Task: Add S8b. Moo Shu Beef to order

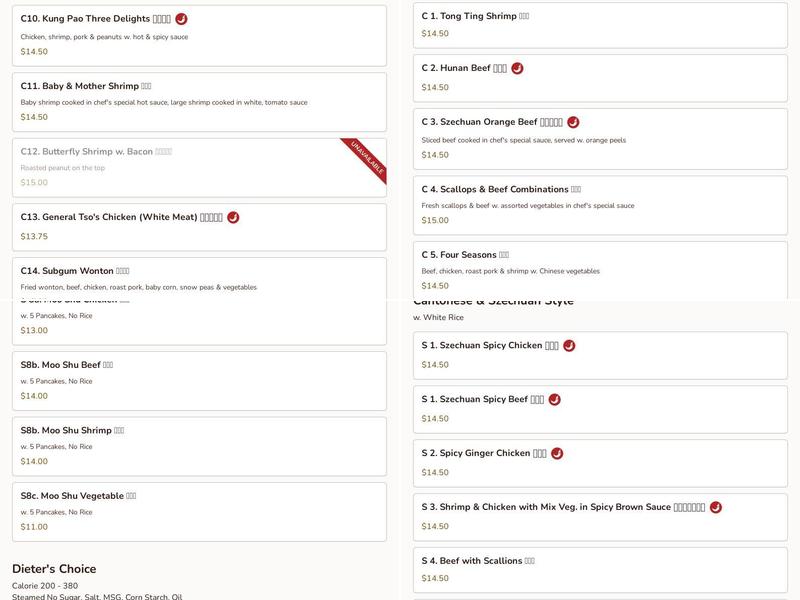Action: [199, 380]
